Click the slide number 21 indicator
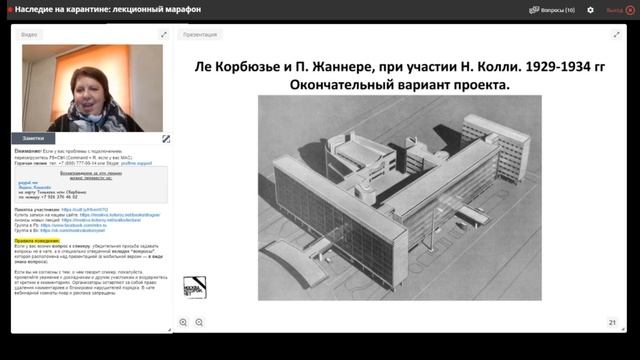Viewport: 640px width, 360px height. pyautogui.click(x=612, y=322)
